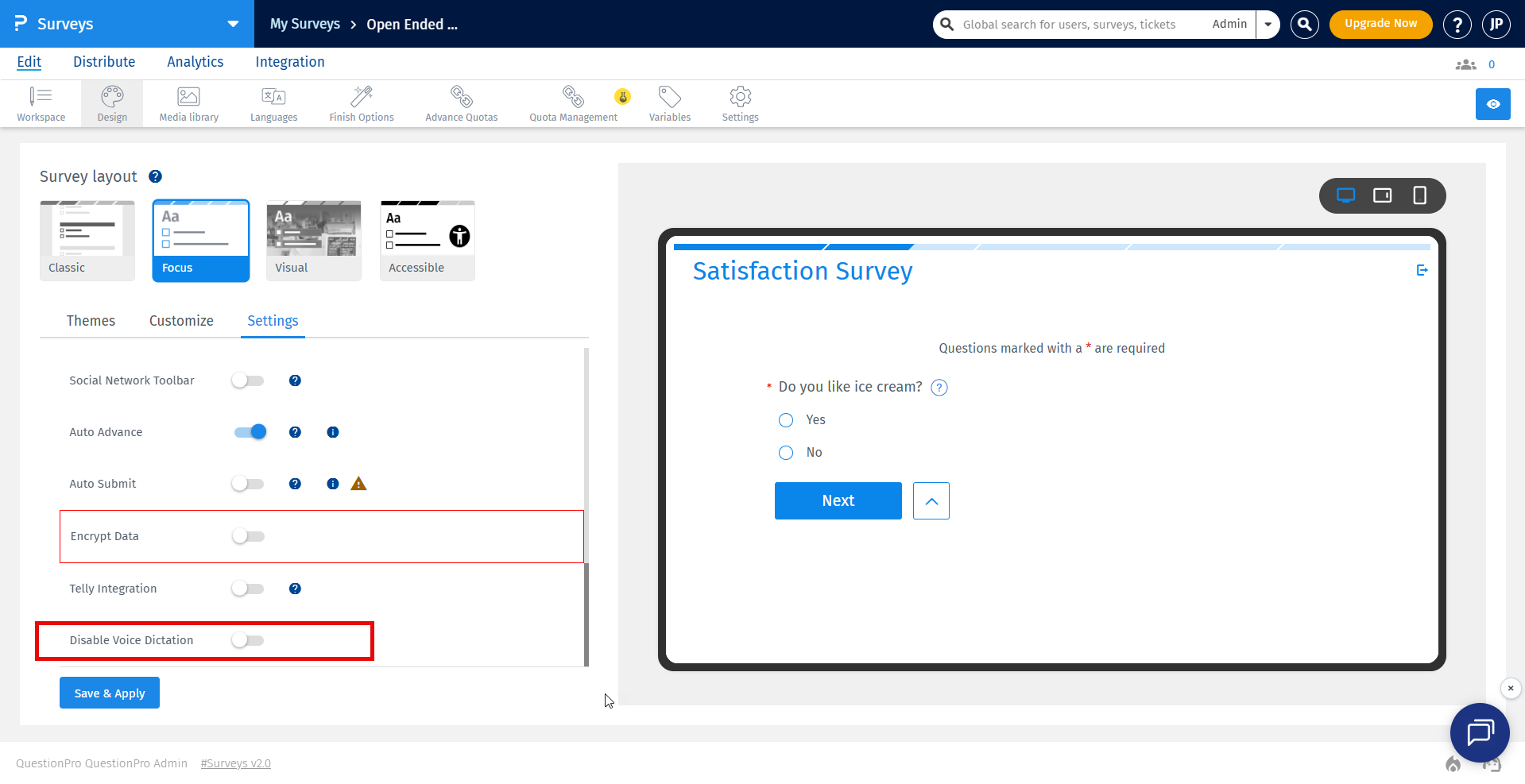Switch to the Analytics tab
The width and height of the screenshot is (1525, 784).
click(195, 62)
